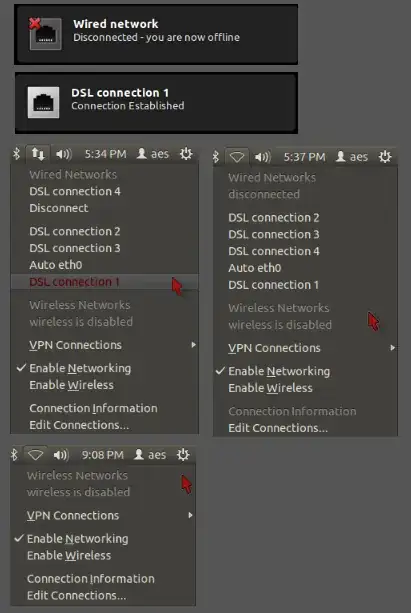Click the network arrows indicator beside 5:34 PM
The image size is (411, 613).
[38, 154]
